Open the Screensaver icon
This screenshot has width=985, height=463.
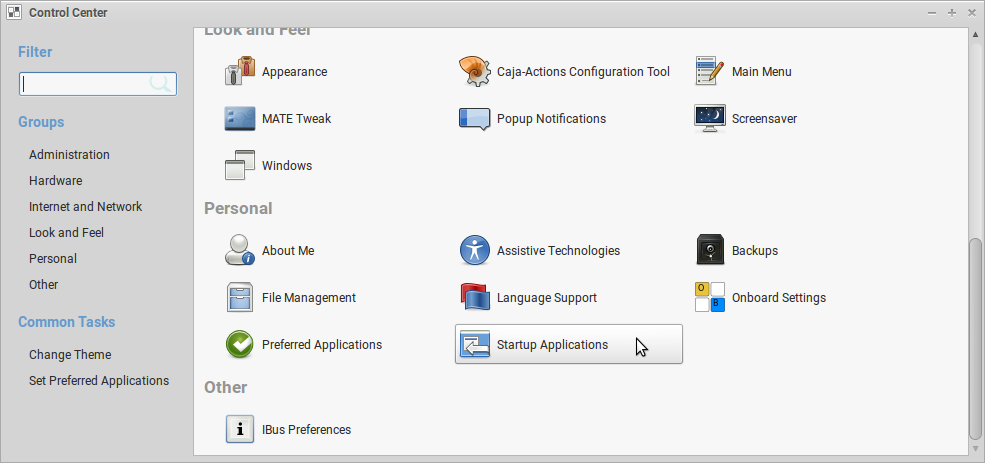(710, 119)
